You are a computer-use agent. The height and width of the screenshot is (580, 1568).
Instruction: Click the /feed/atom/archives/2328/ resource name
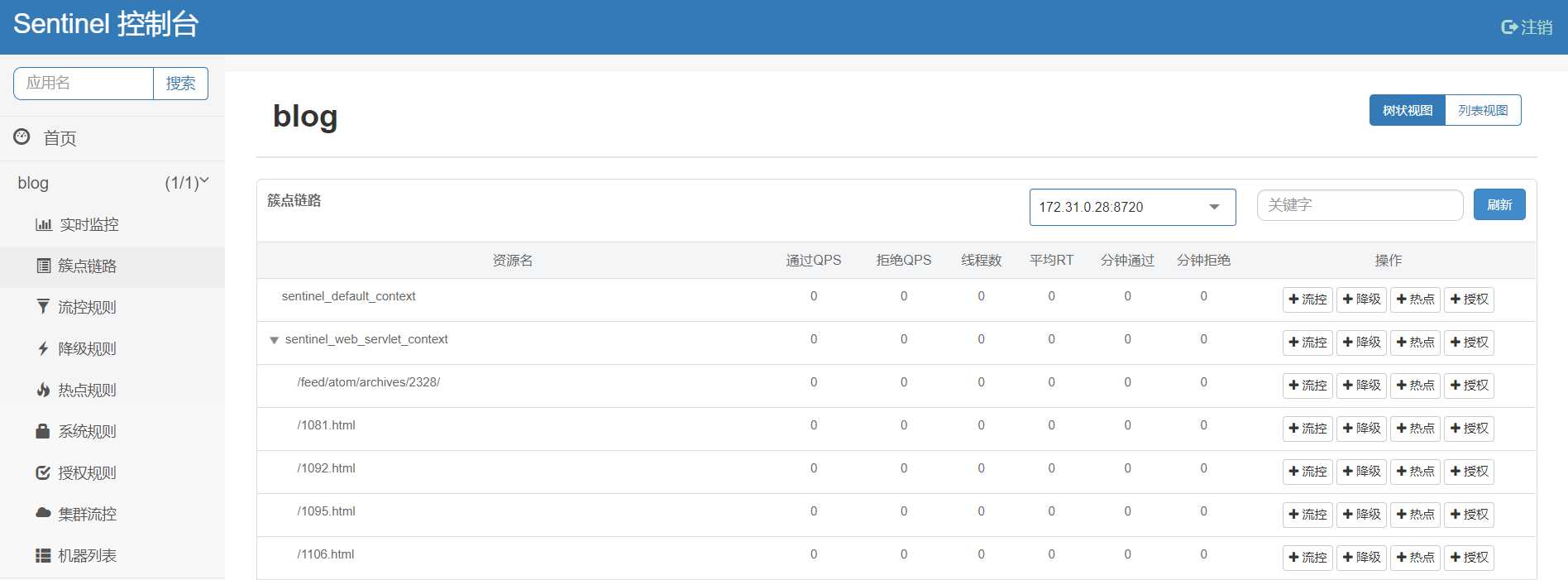369,382
